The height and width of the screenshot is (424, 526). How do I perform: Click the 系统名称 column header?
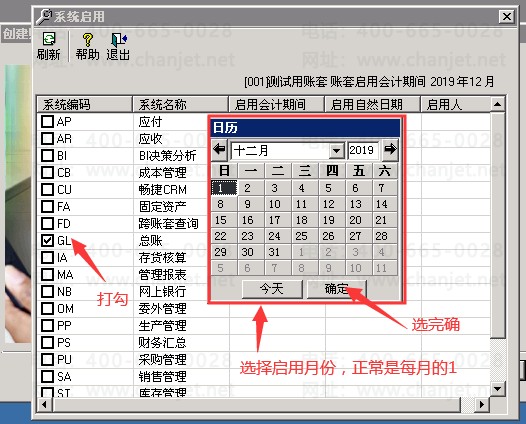pyautogui.click(x=180, y=104)
